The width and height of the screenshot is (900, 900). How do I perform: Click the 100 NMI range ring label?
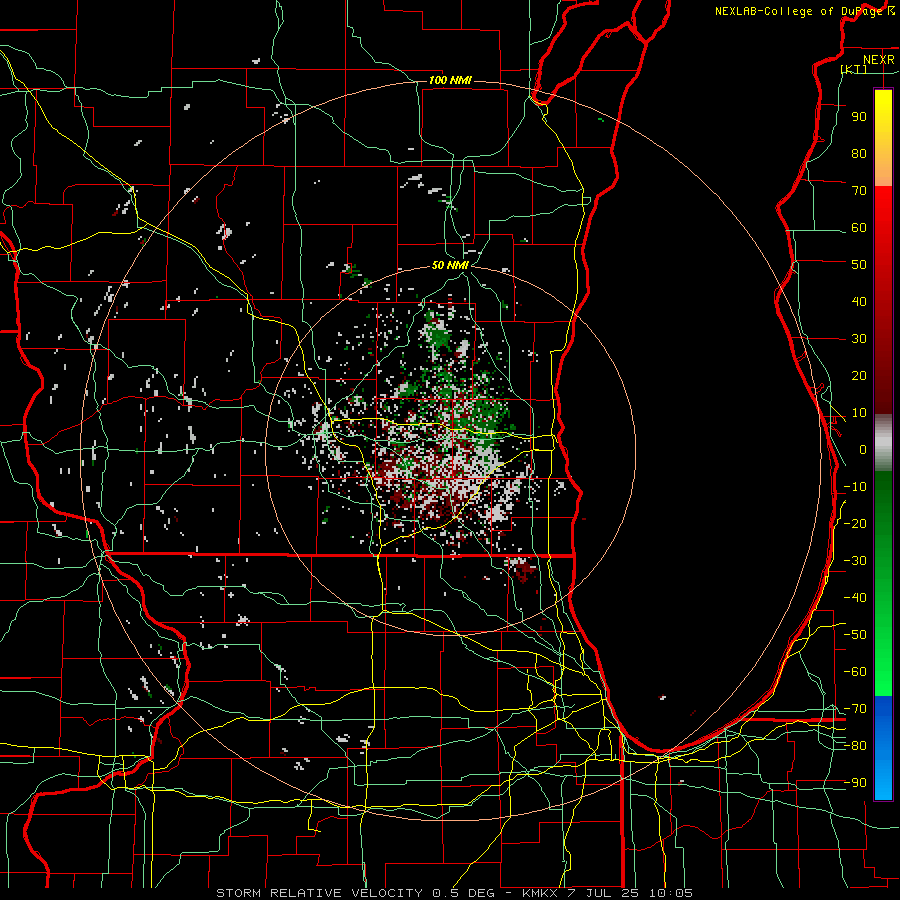click(450, 80)
